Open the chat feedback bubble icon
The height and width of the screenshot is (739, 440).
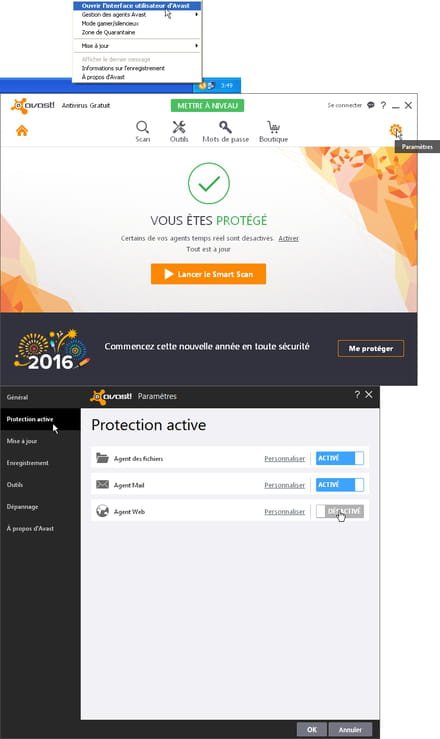pyautogui.click(x=371, y=105)
